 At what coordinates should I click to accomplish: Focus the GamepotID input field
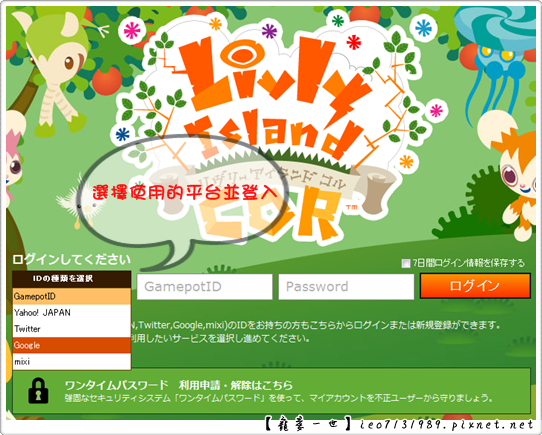pos(205,287)
